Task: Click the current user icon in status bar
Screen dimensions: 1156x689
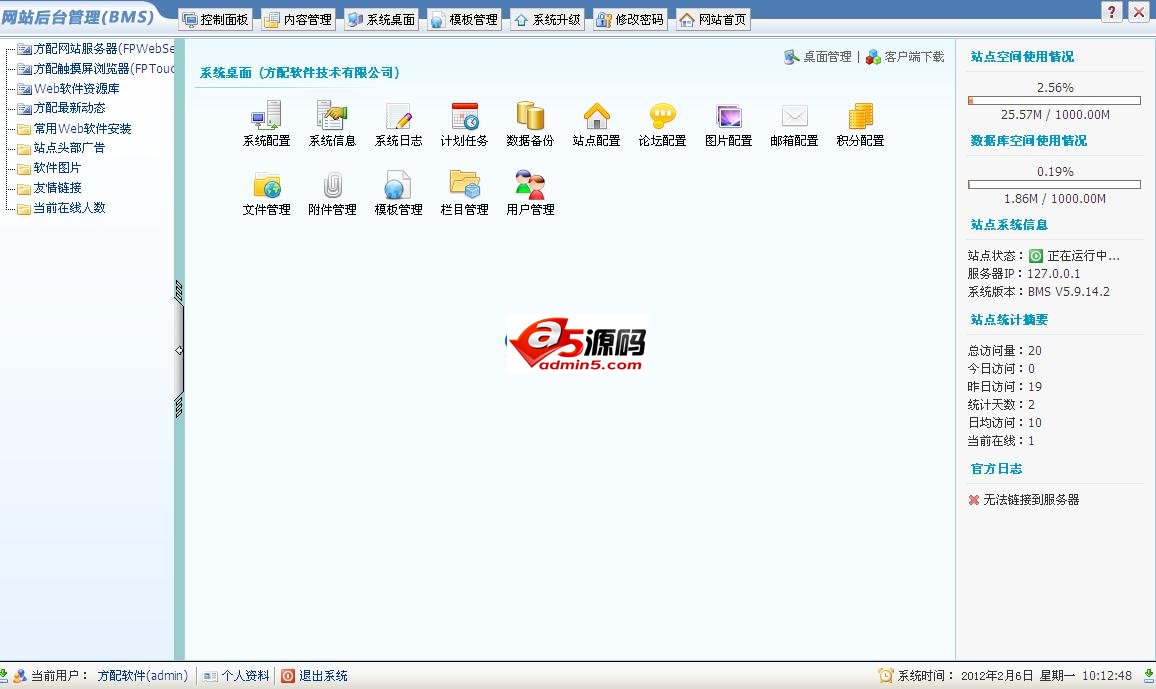Action: (x=20, y=675)
